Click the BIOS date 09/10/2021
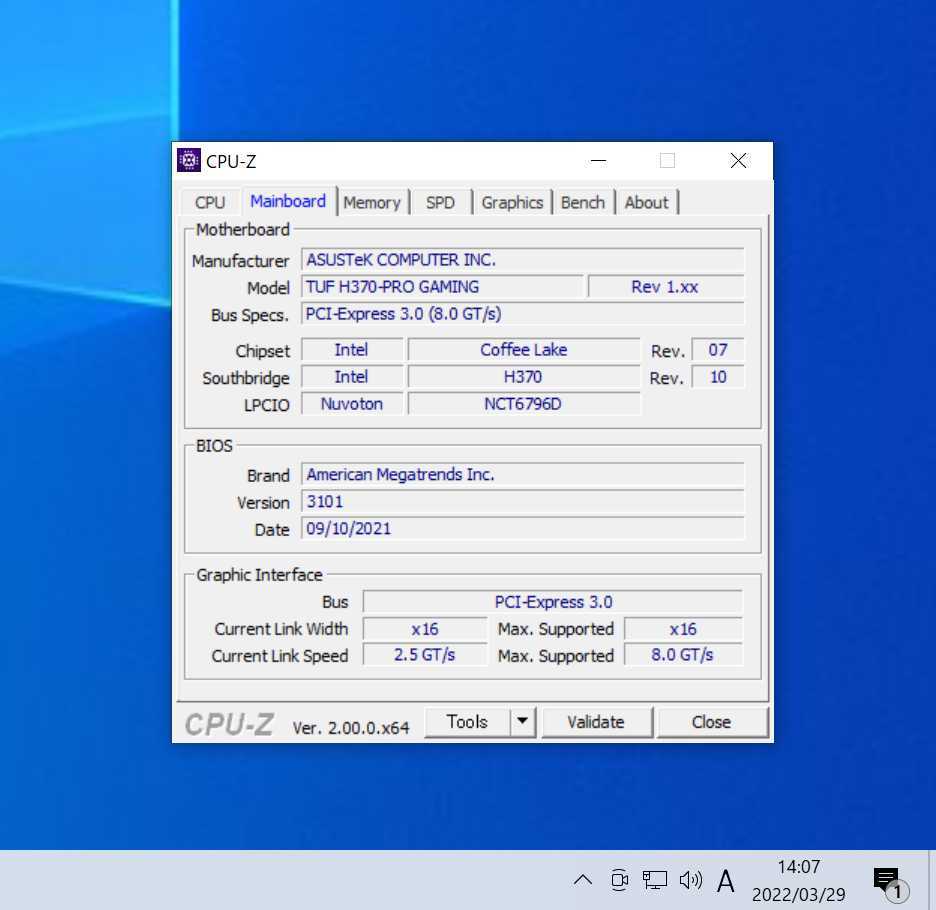The width and height of the screenshot is (936, 910). [x=523, y=528]
